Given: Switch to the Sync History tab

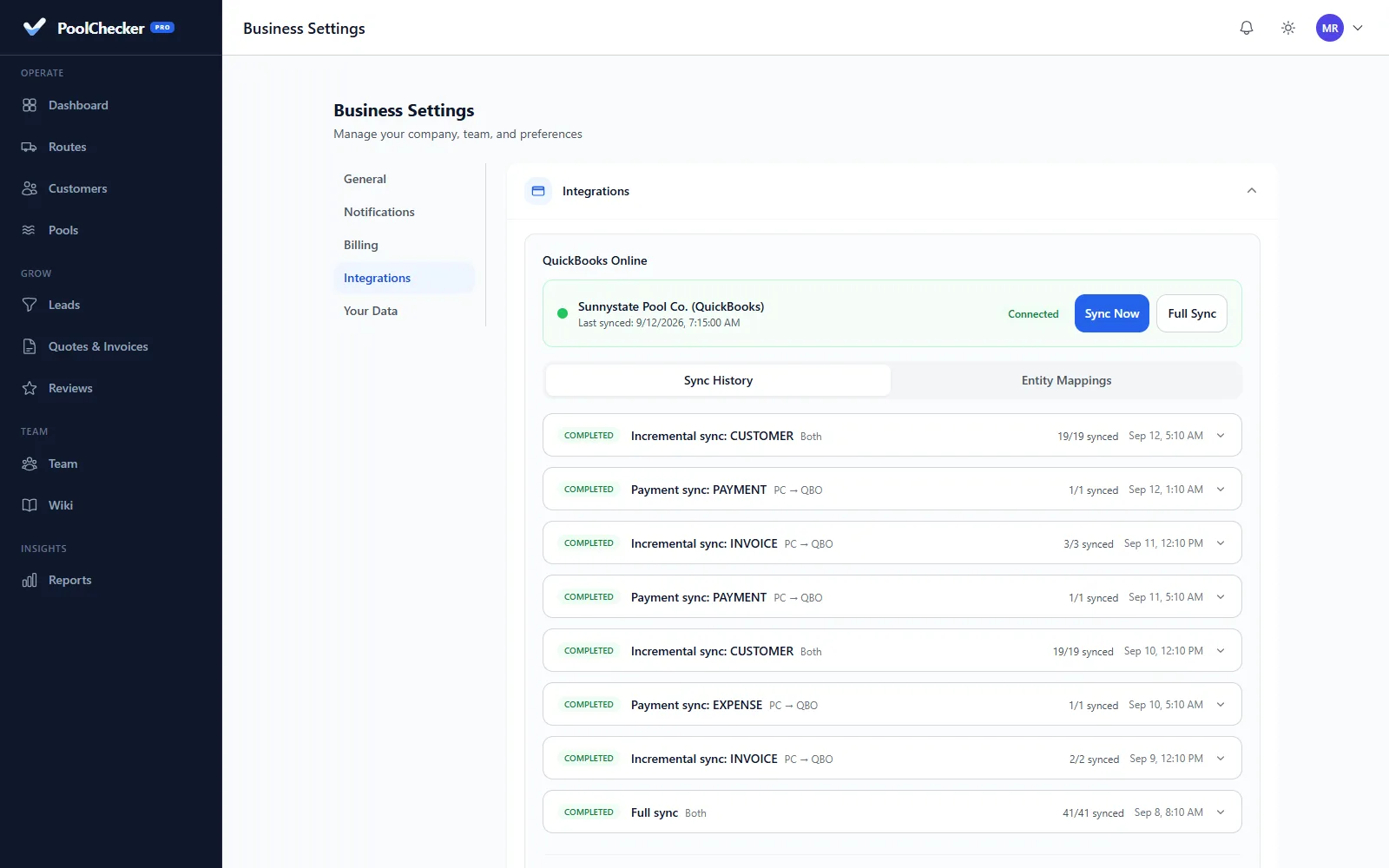Looking at the screenshot, I should [718, 380].
